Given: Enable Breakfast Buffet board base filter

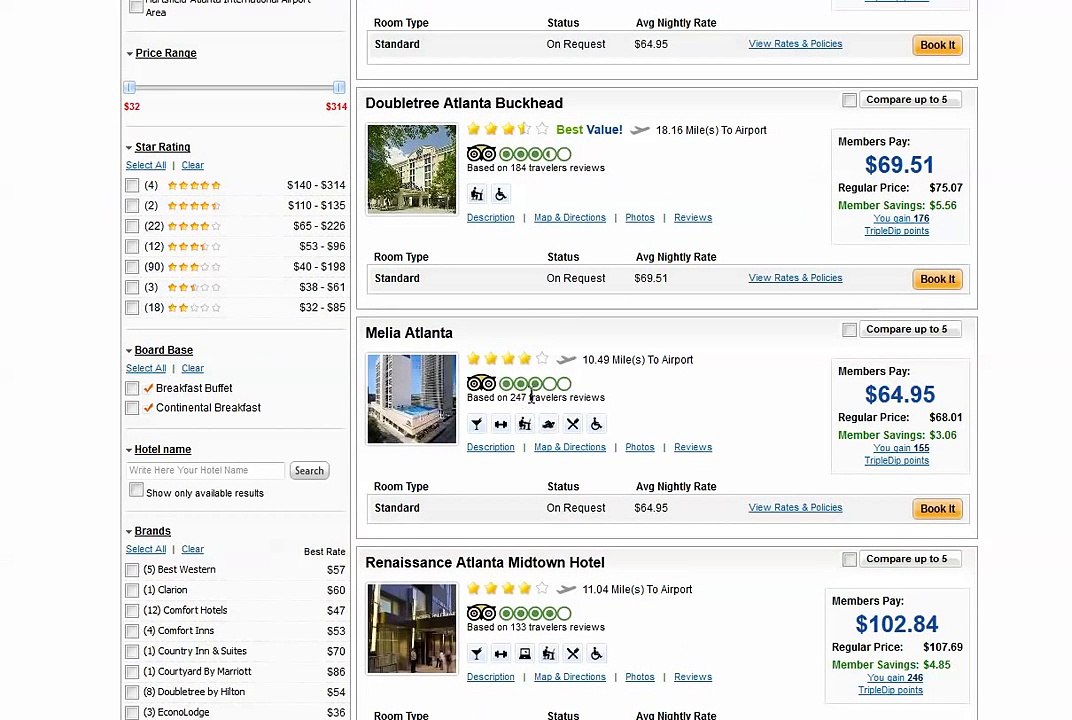Looking at the screenshot, I should 132,388.
